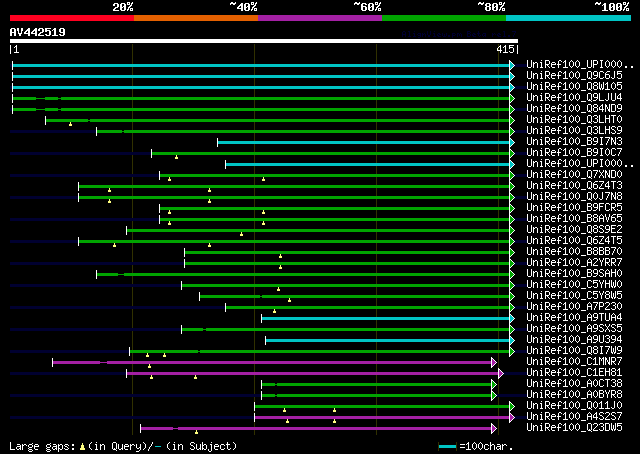Click the cyan 100char scale bar
The height and width of the screenshot is (454, 640).
(447, 447)
